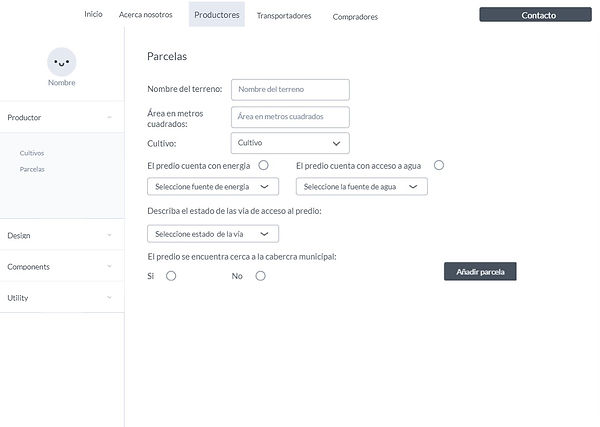This screenshot has width=600, height=427.
Task: Open Compradores navigation item
Action: coord(355,17)
